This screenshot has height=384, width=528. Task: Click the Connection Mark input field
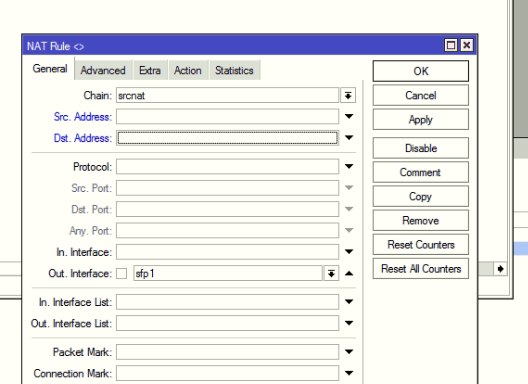[227, 373]
